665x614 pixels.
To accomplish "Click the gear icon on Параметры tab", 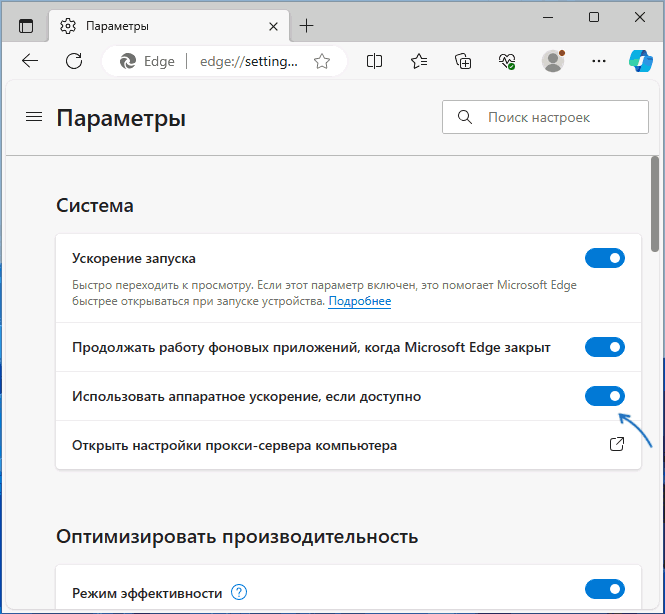I will click(68, 26).
